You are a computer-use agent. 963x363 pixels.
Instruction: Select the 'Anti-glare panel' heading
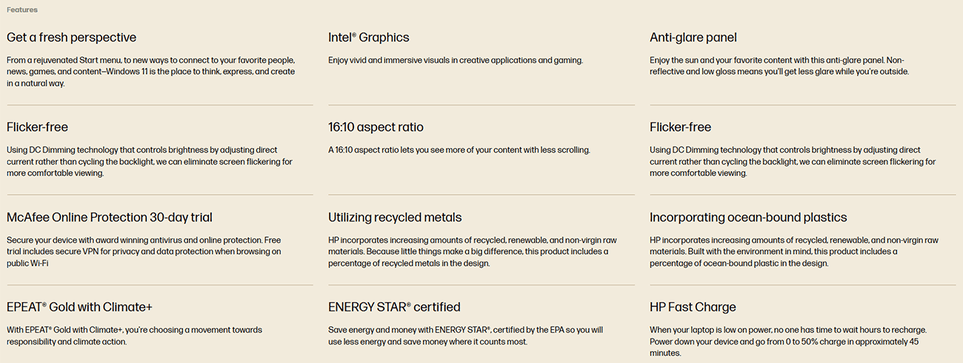pyautogui.click(x=693, y=37)
